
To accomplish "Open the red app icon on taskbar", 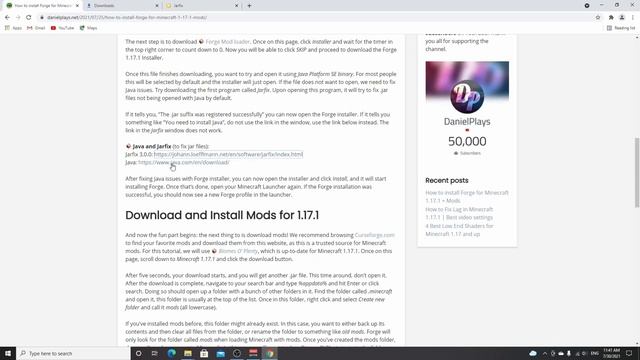I will click(253, 353).
